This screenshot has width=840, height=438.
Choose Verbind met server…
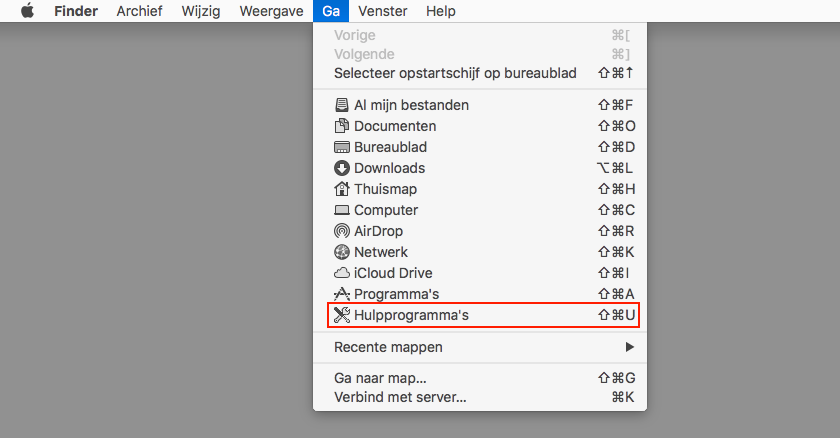pyautogui.click(x=480, y=397)
